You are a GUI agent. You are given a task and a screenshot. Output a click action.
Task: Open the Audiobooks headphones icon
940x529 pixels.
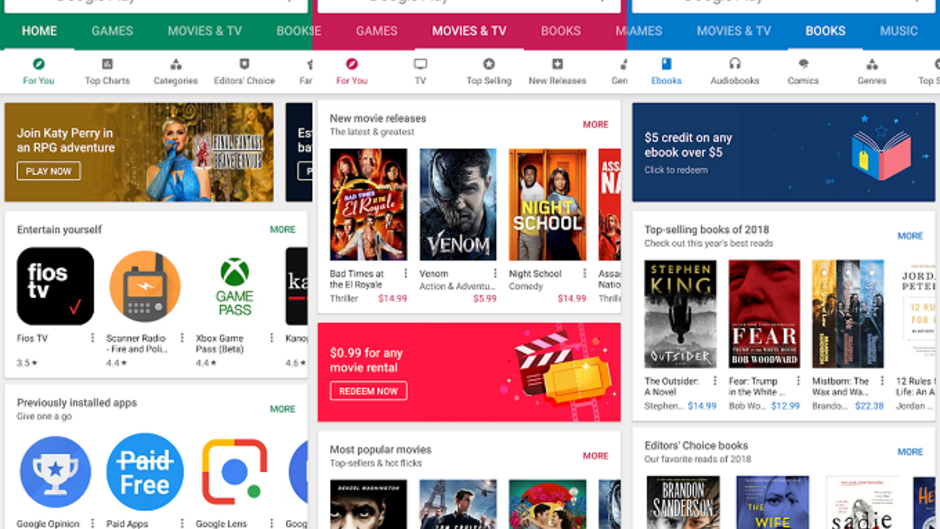click(x=735, y=64)
